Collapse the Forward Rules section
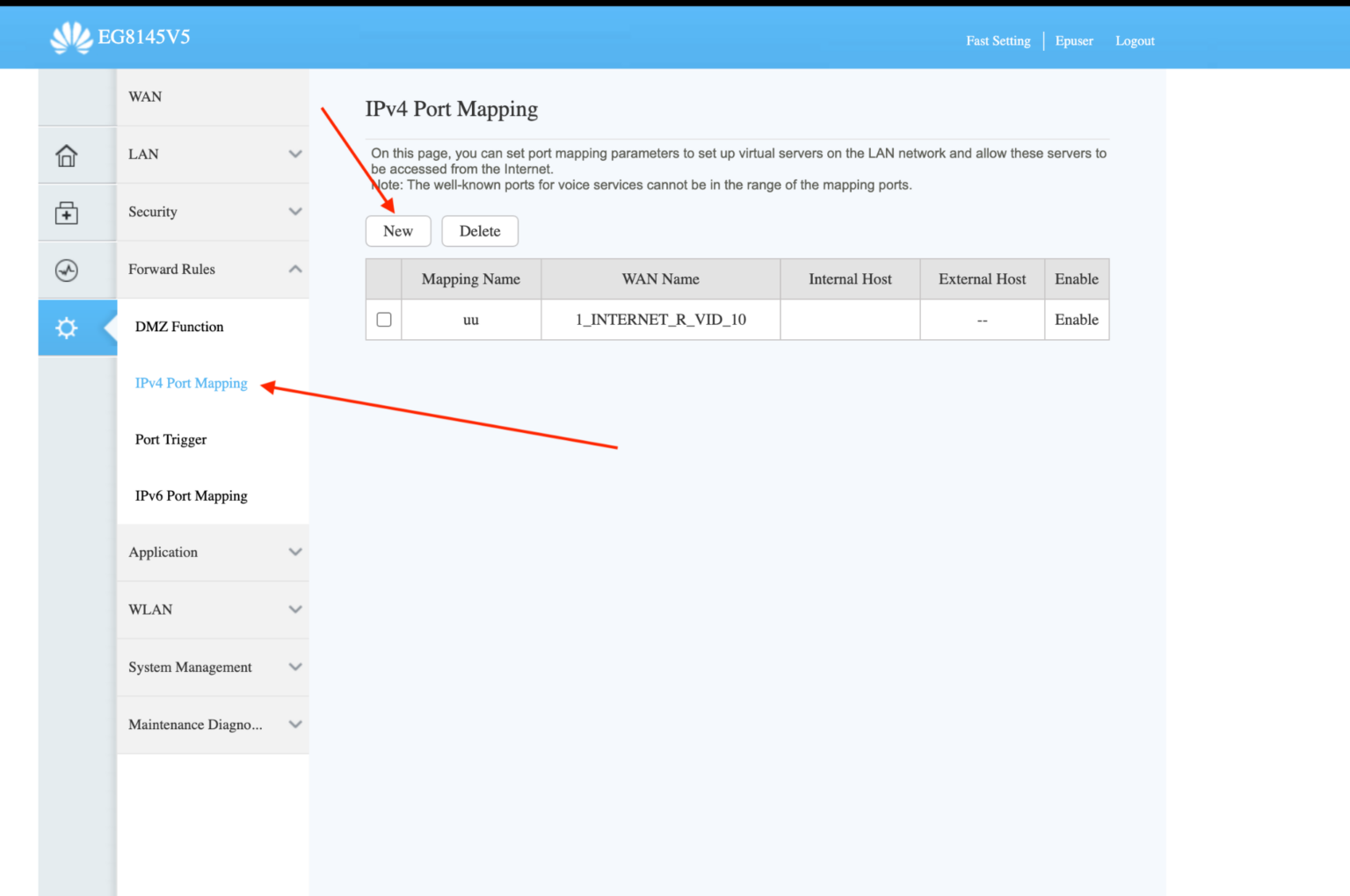Screen dimensions: 1350x896 click(211, 269)
